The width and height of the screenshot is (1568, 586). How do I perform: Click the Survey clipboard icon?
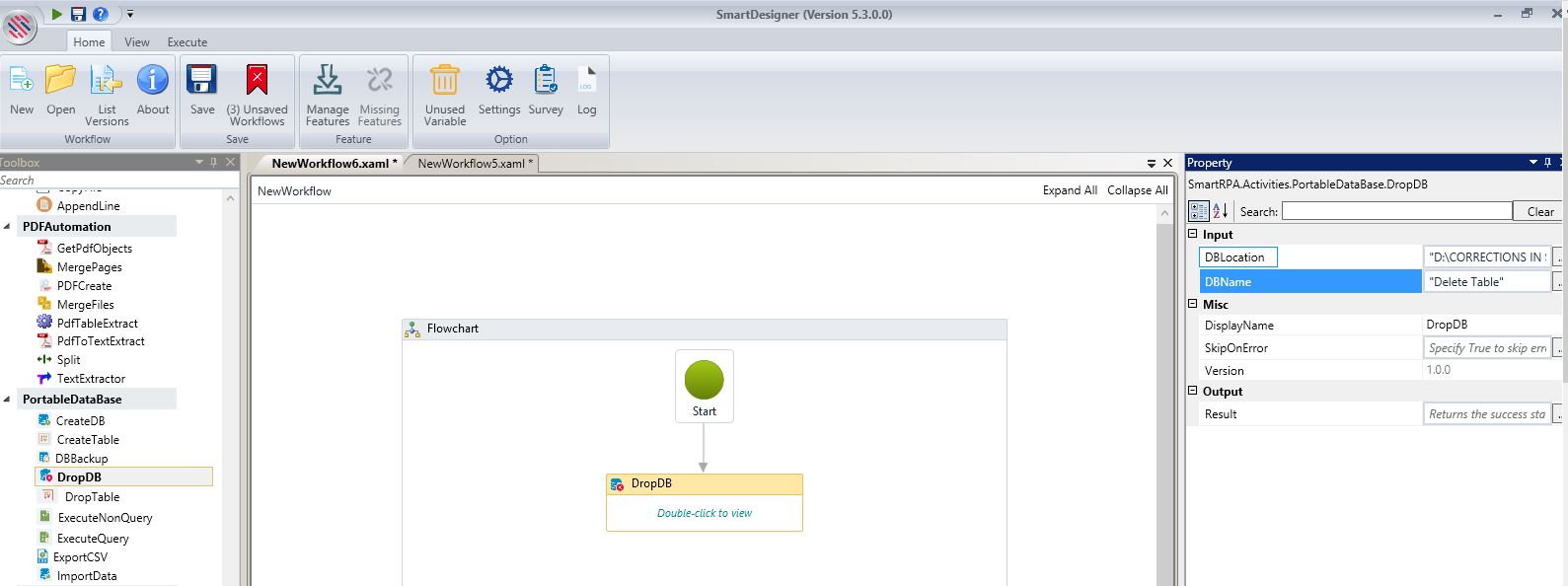[546, 81]
